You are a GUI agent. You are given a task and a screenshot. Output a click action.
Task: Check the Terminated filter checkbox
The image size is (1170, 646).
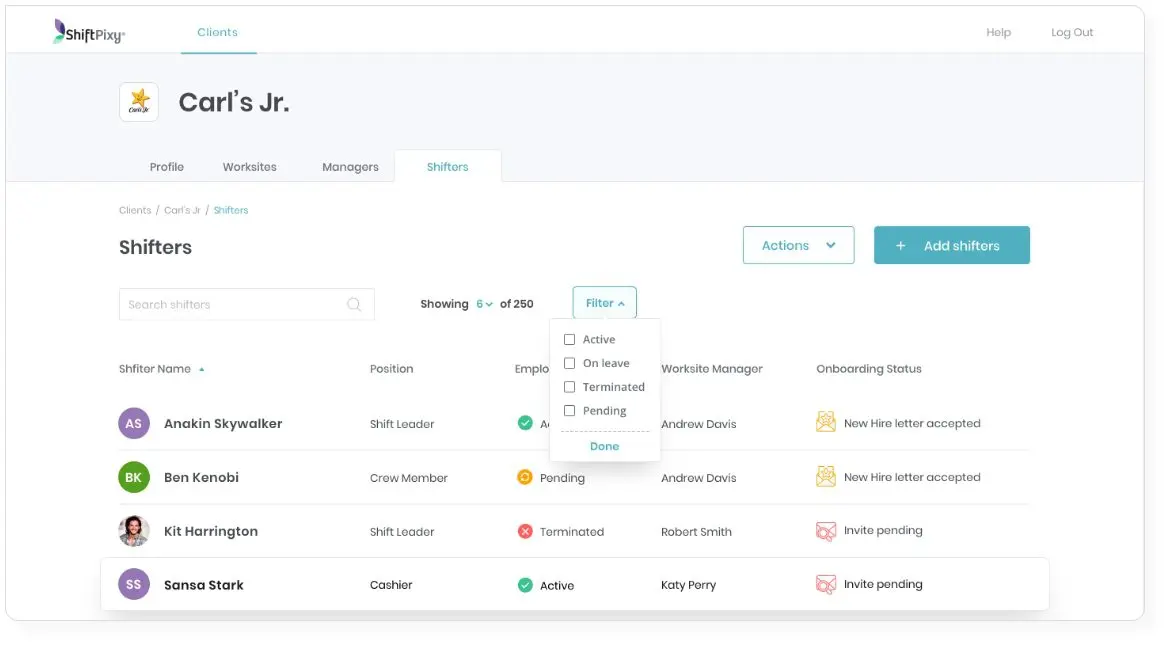tap(569, 387)
